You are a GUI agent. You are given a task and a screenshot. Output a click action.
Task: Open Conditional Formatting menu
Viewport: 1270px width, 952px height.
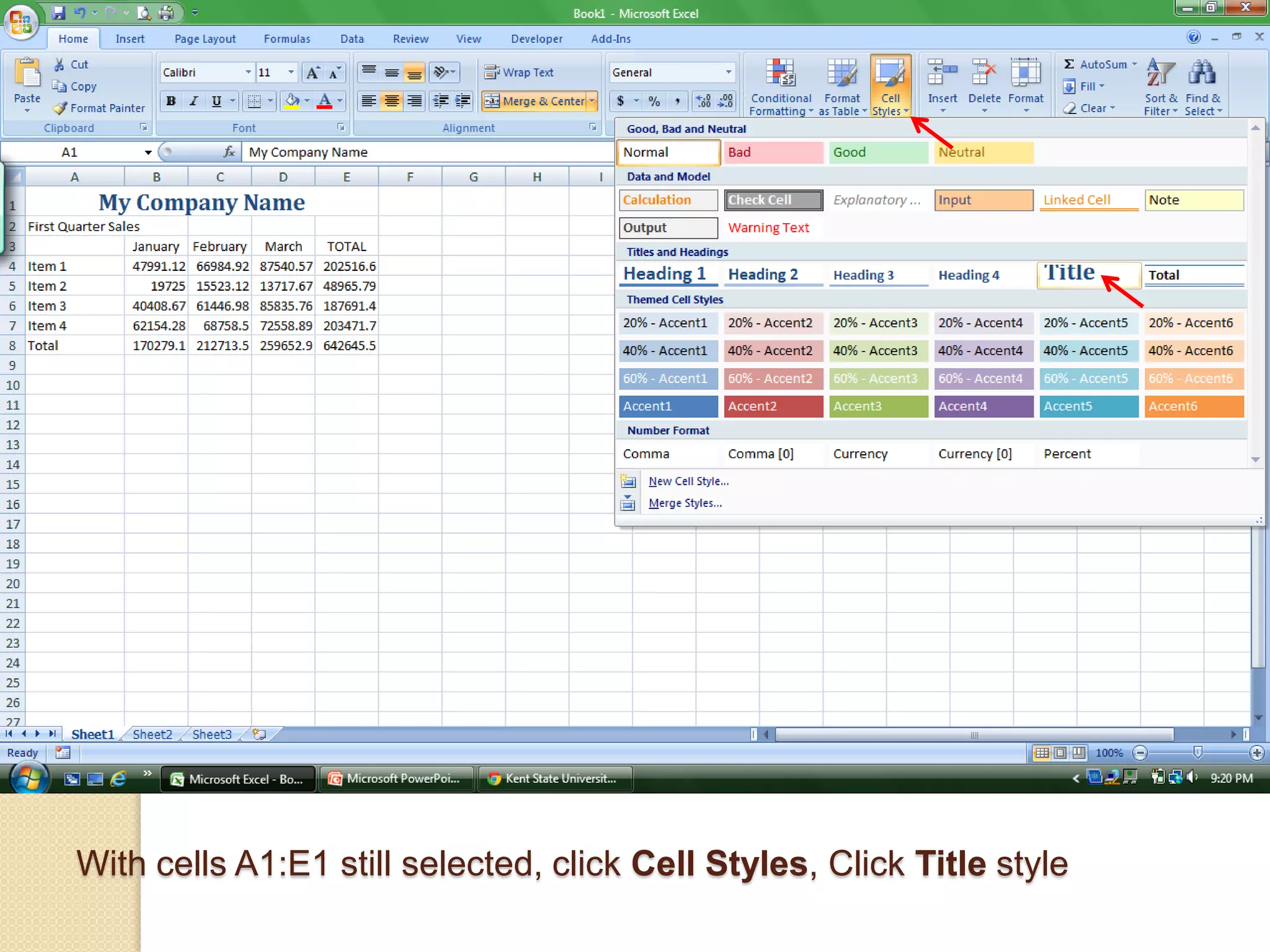pyautogui.click(x=781, y=87)
